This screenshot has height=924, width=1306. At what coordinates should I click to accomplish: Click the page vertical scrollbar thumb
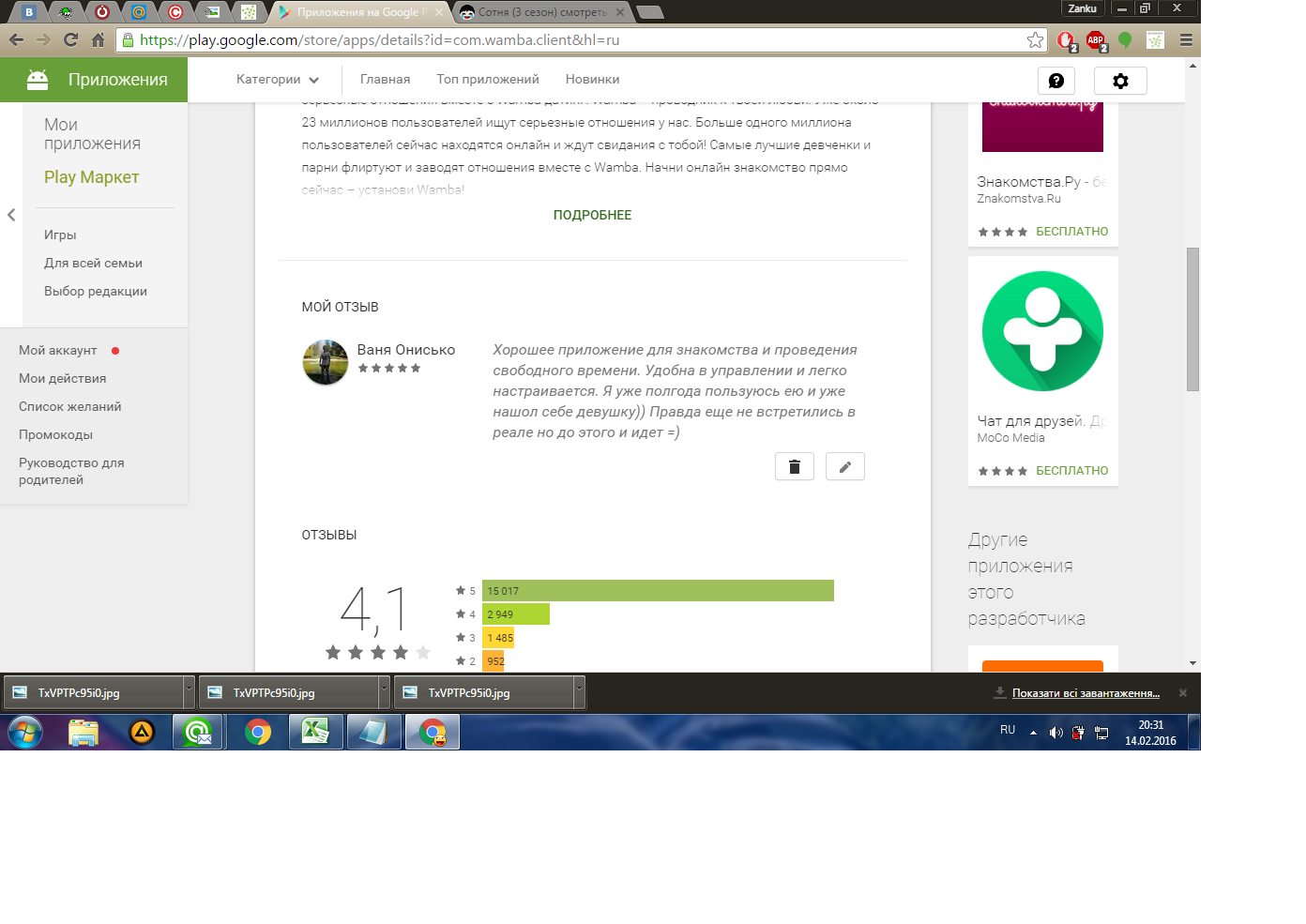(1192, 319)
